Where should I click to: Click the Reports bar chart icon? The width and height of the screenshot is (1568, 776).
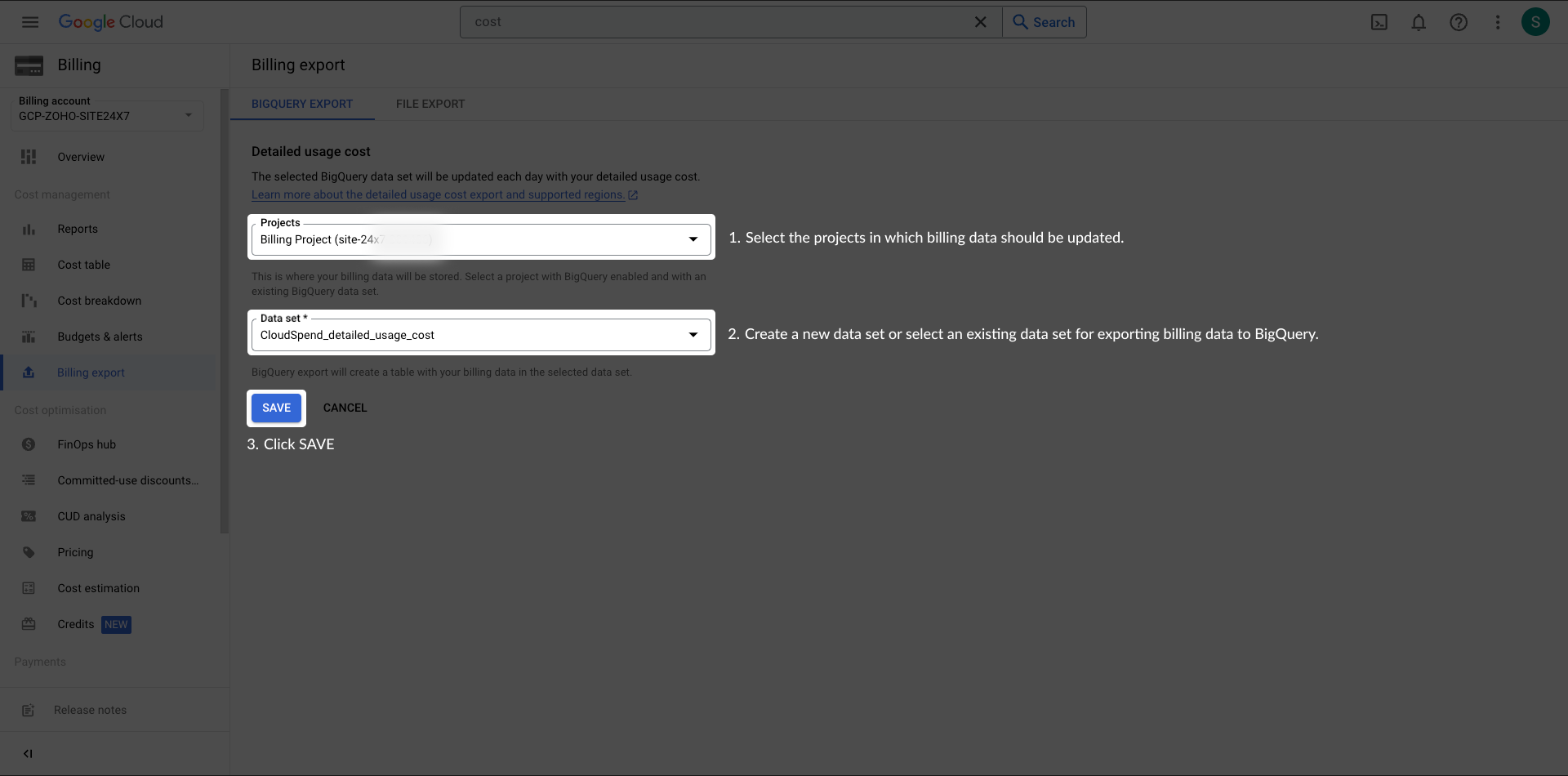[29, 229]
